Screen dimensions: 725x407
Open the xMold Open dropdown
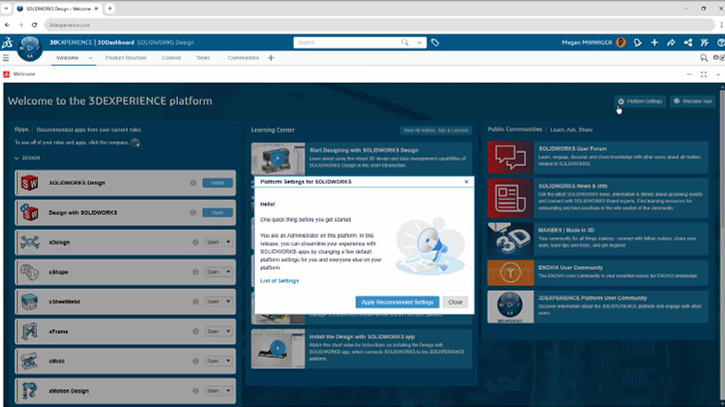[x=228, y=361]
